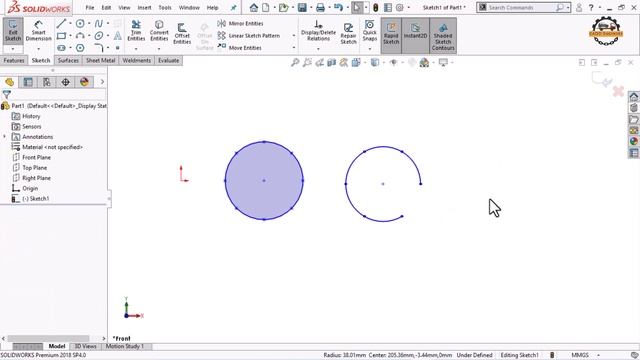The height and width of the screenshot is (360, 640).
Task: Click the Undo icon
Action: click(x=338, y=7)
